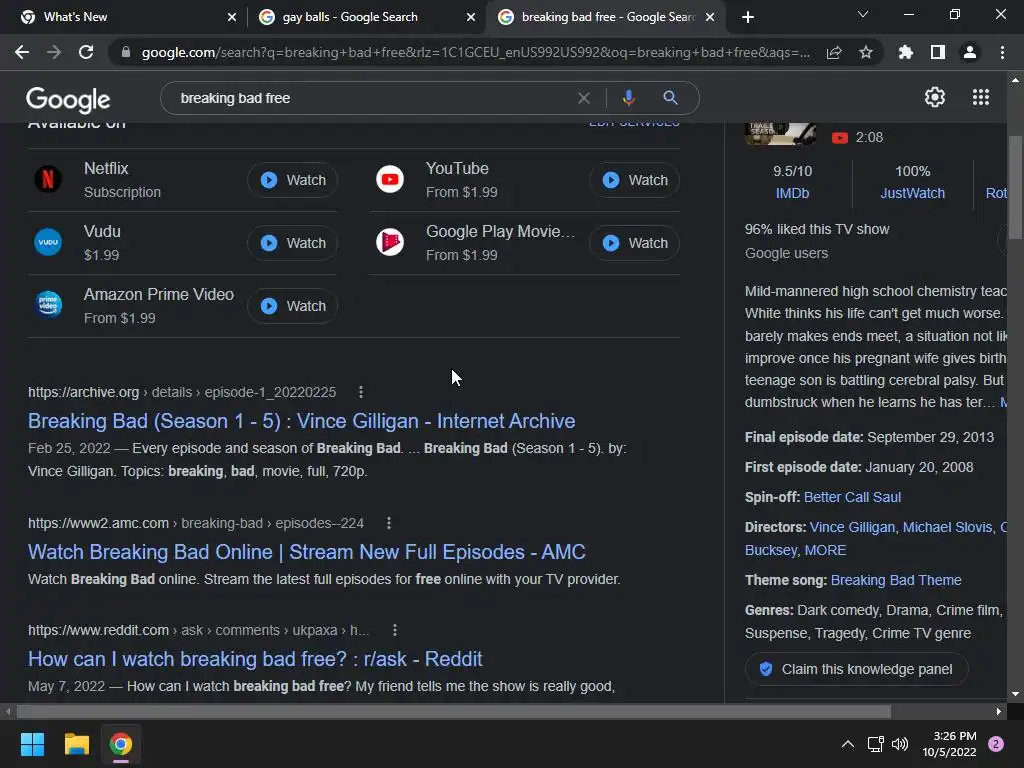1024x768 pixels.
Task: Bookmark this page with the star icon
Action: click(866, 52)
